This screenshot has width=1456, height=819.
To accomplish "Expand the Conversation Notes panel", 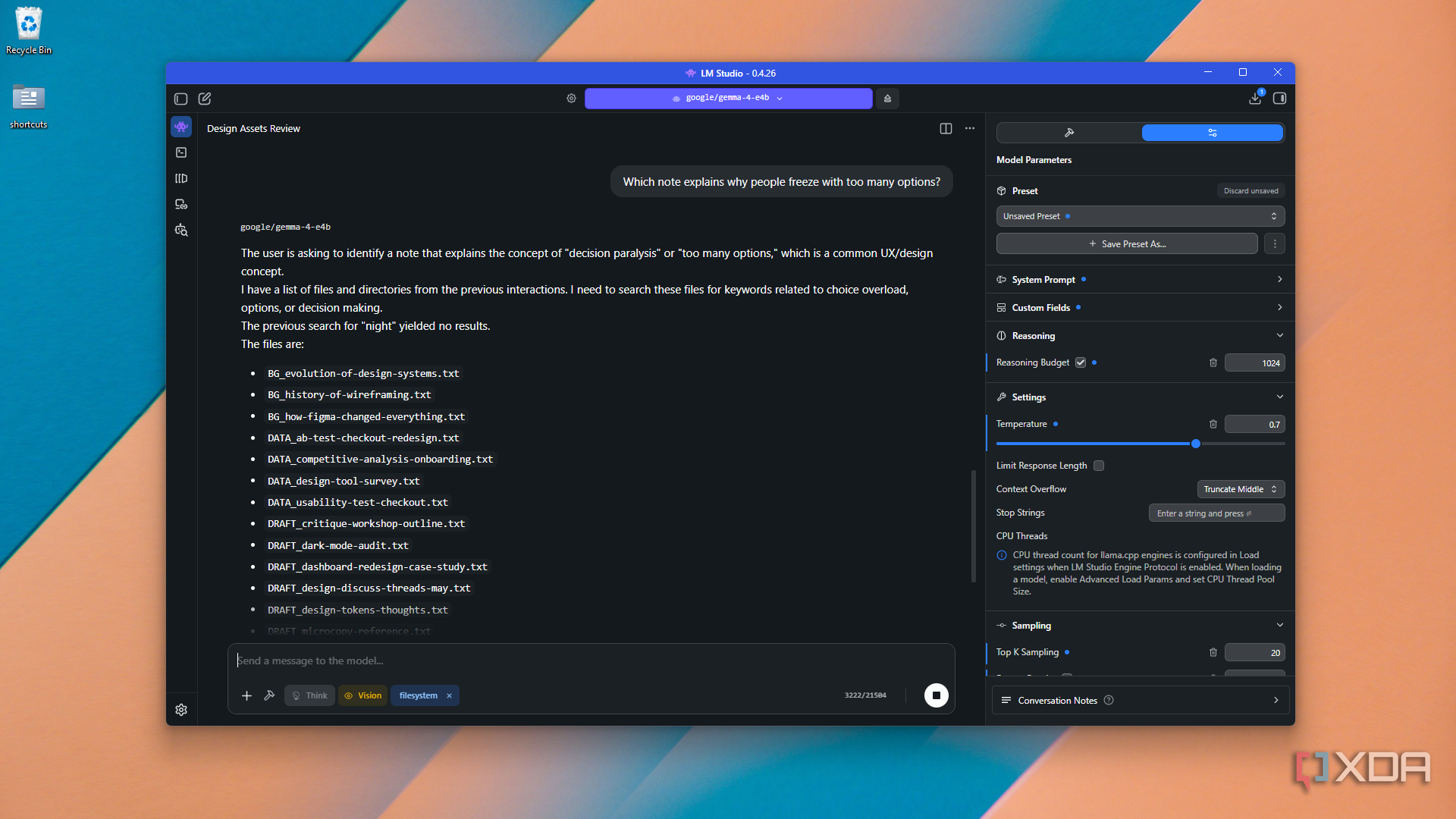I will pyautogui.click(x=1140, y=701).
